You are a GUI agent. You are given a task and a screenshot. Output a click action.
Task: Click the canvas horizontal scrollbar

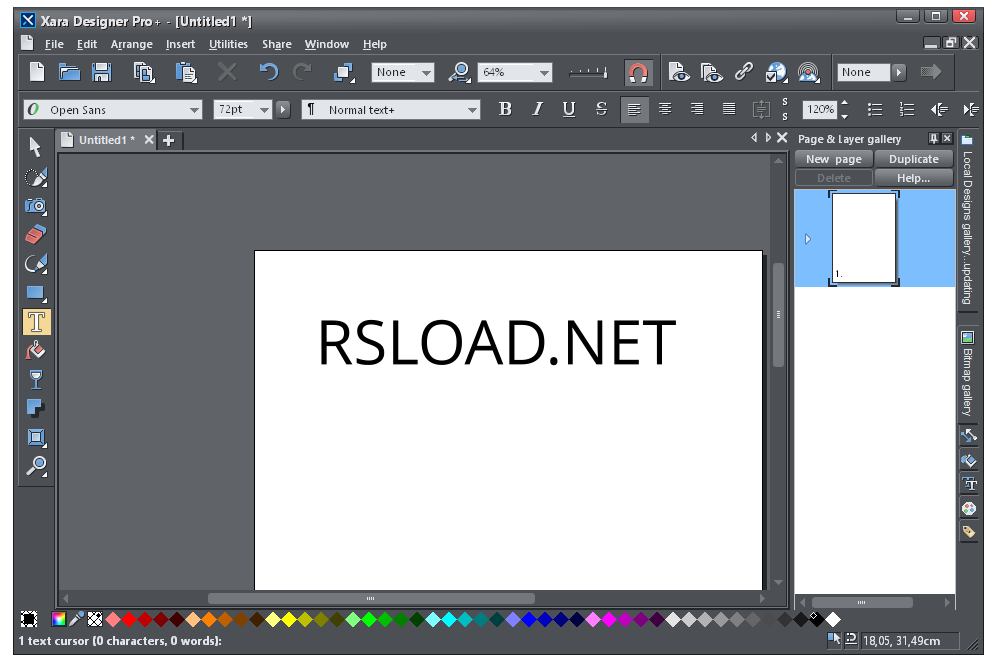point(371,598)
